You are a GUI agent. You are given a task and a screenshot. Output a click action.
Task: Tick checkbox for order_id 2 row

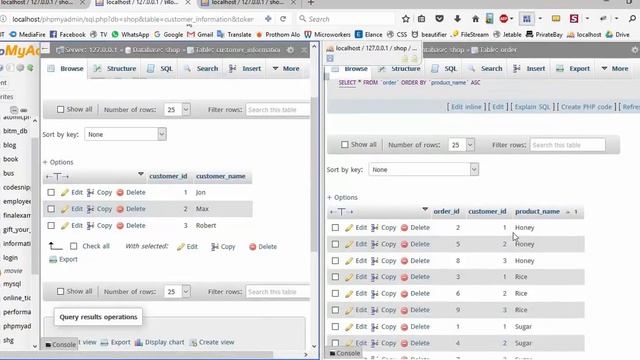[x=335, y=228]
